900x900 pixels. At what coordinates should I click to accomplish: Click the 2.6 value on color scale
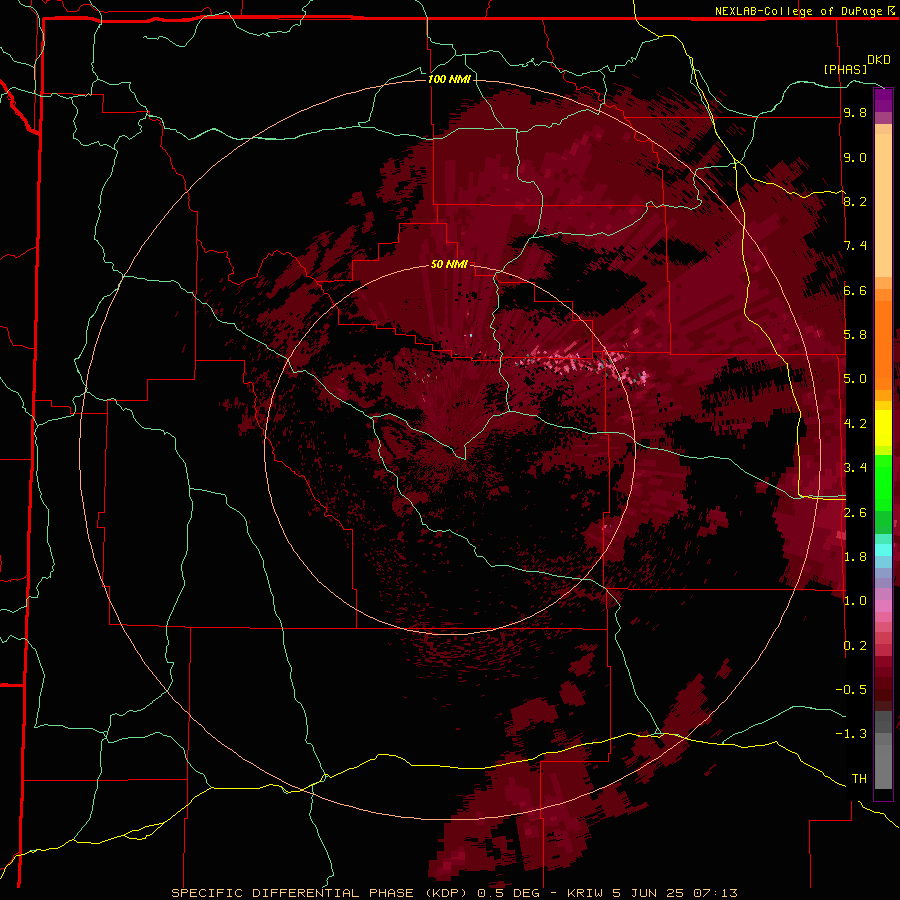pos(855,513)
